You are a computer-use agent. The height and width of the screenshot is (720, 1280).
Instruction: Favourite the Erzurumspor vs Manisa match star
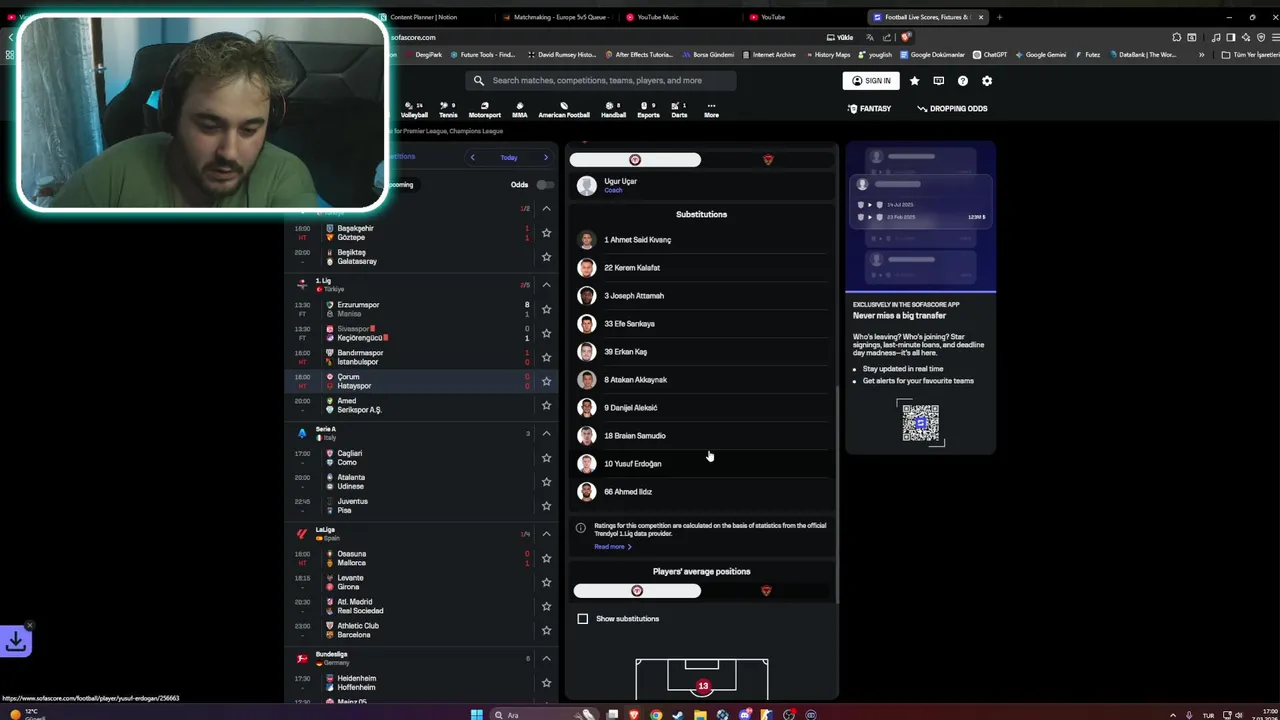click(546, 309)
